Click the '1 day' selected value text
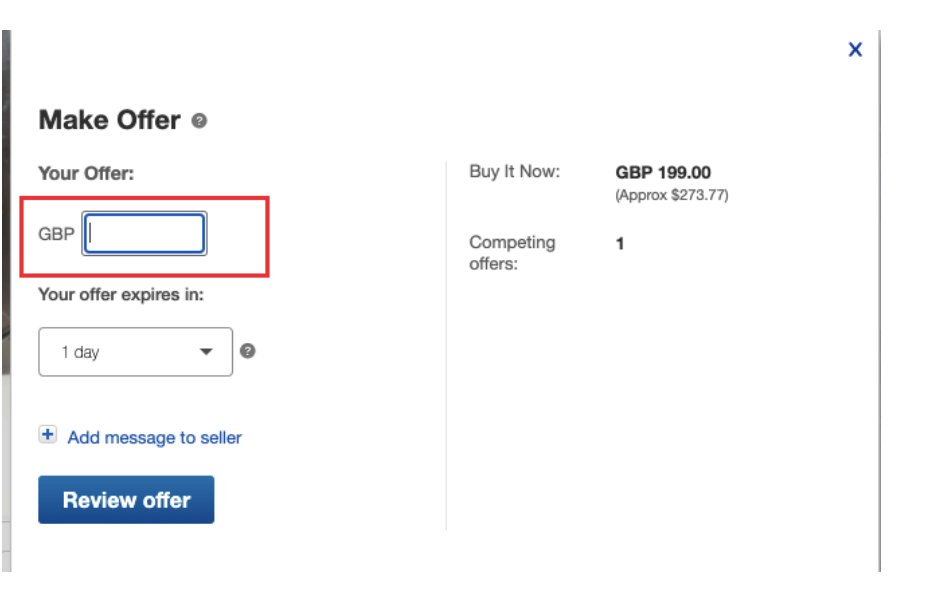 (x=80, y=352)
